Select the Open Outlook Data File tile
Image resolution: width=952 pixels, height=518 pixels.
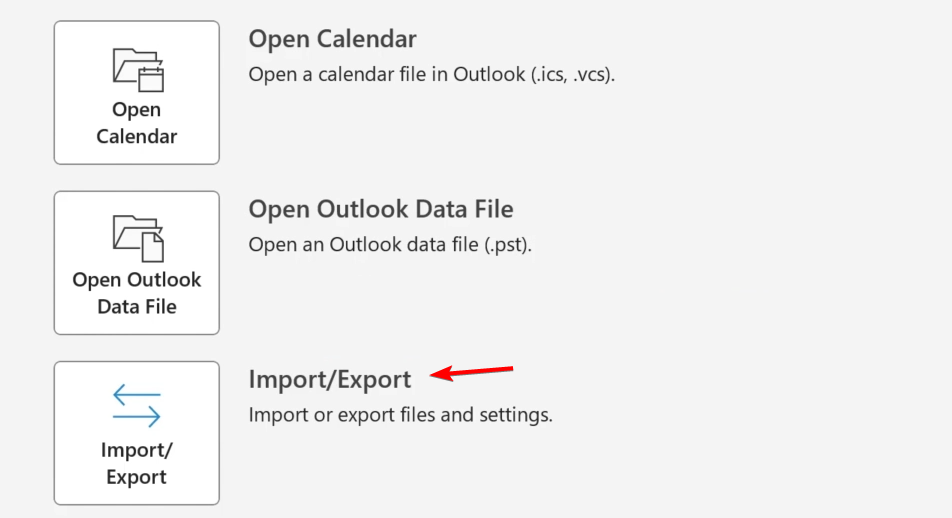(137, 262)
